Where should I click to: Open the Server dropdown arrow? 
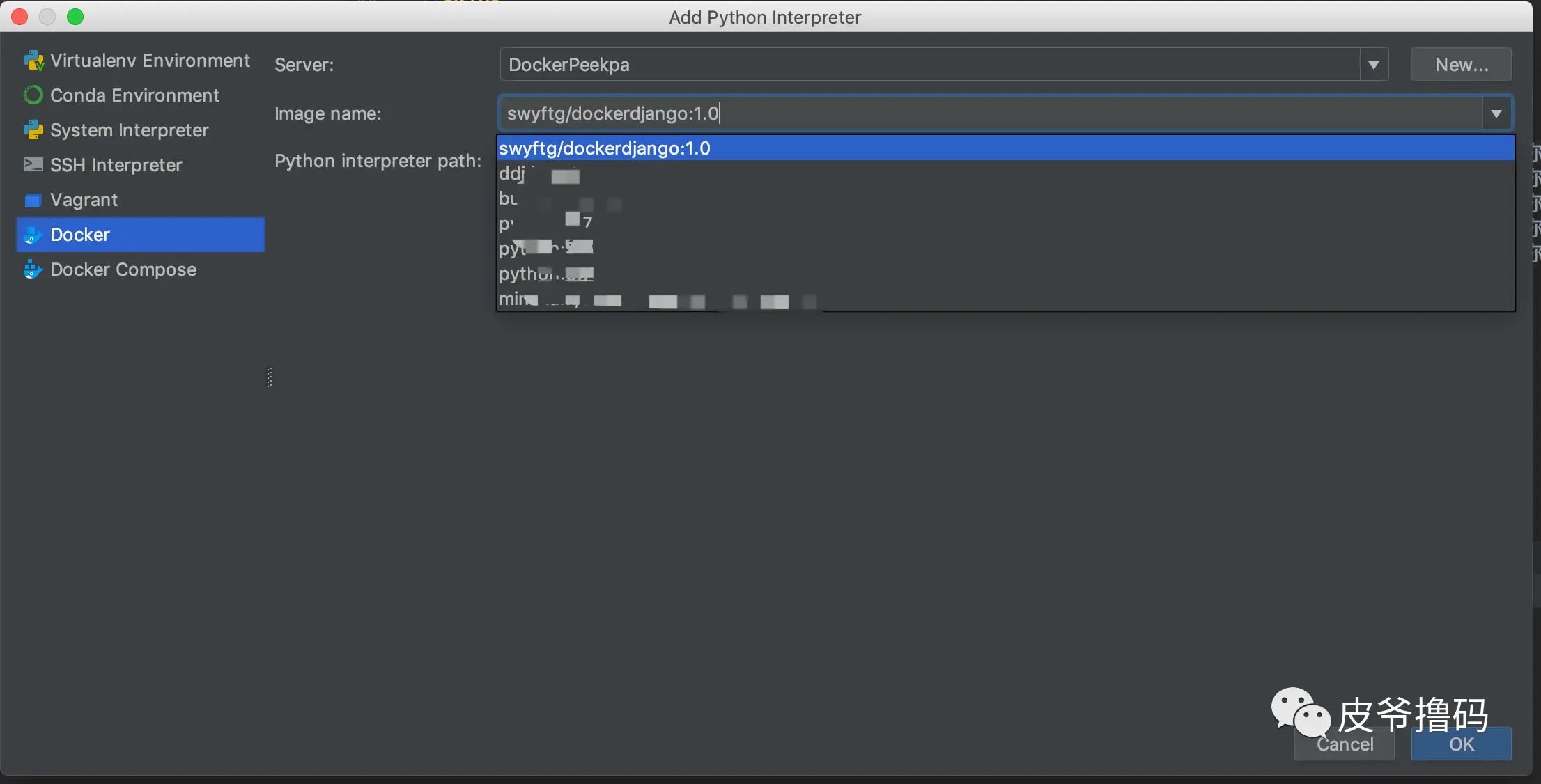point(1373,65)
